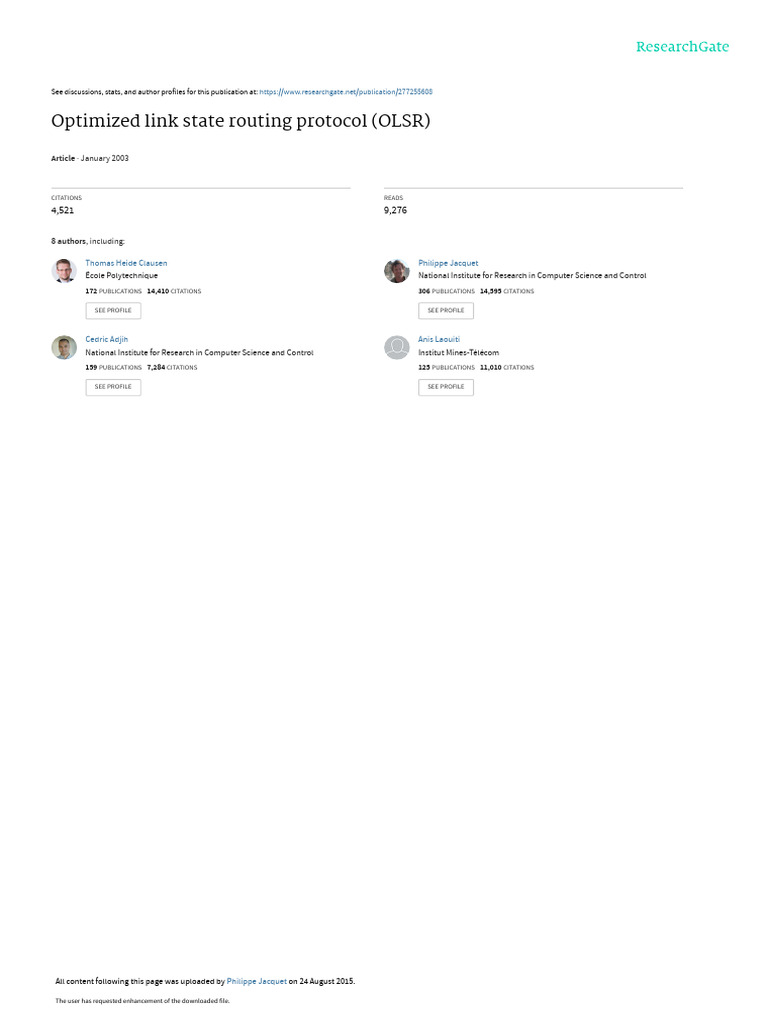Open Cedric Adjih author name link
This screenshot has height=1024, width=768.
click(x=106, y=340)
